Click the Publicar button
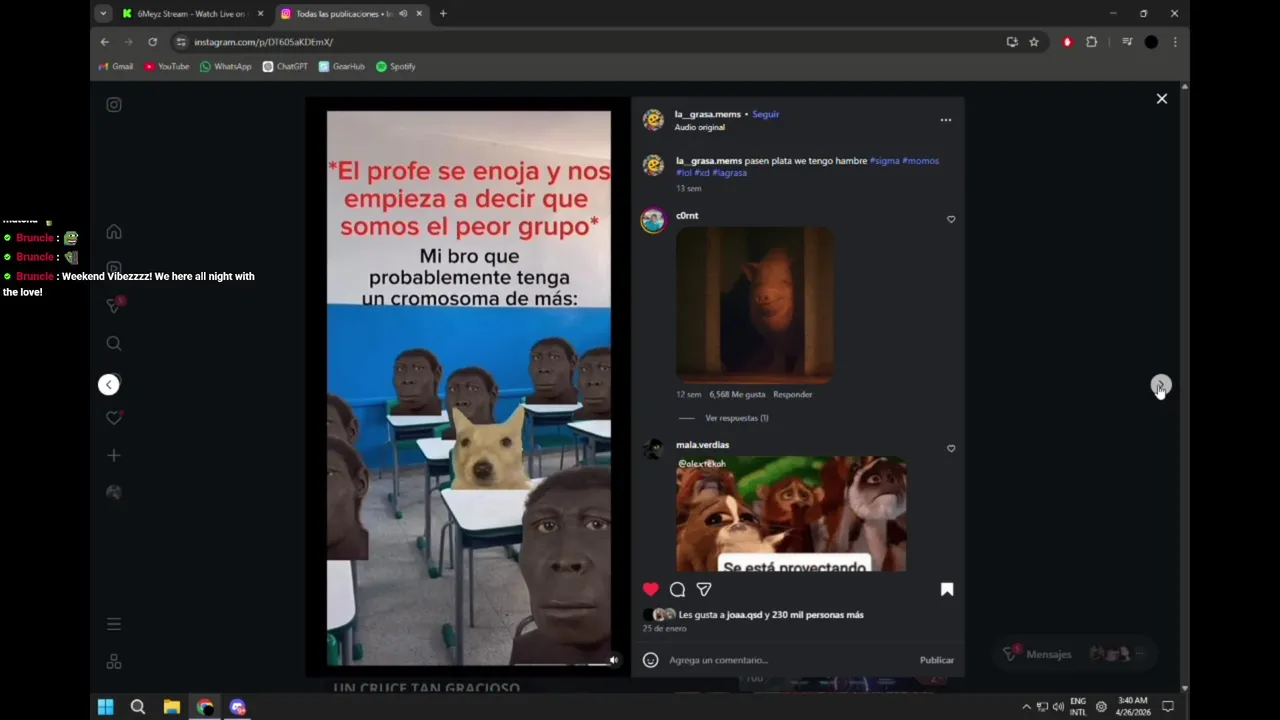The height and width of the screenshot is (720, 1280). point(937,660)
